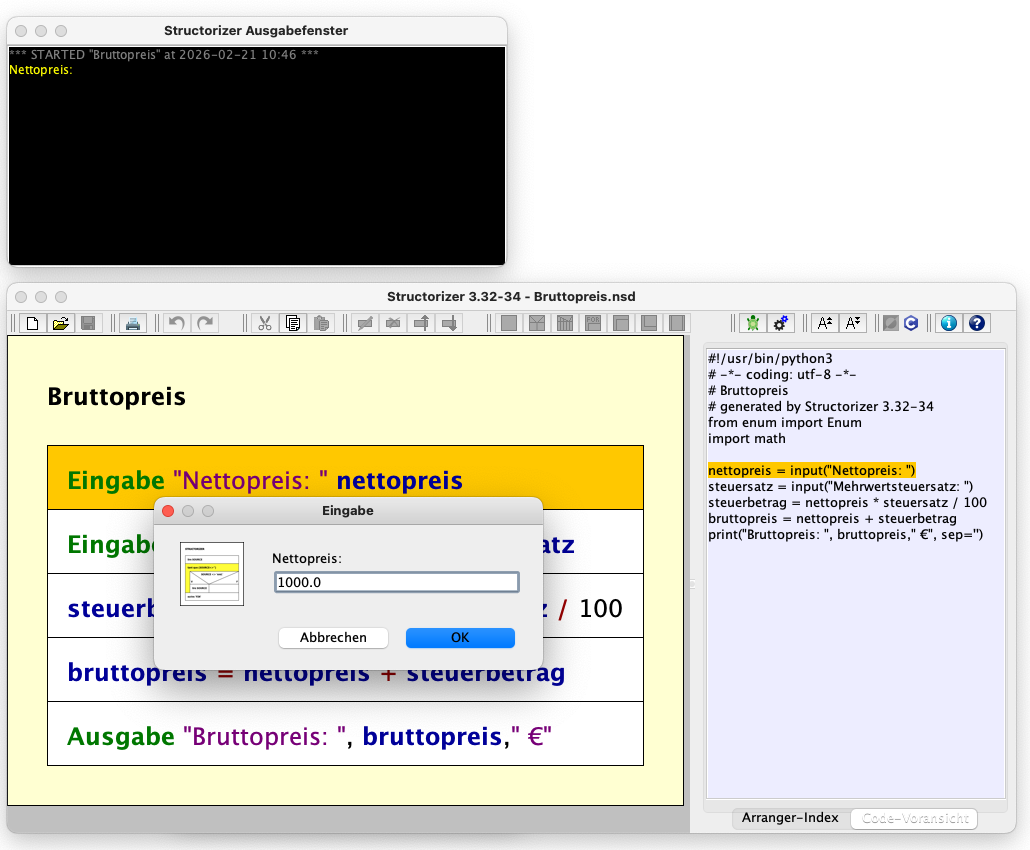The height and width of the screenshot is (850, 1030).
Task: Add an Instruction element from the toolbar
Action: [x=508, y=323]
